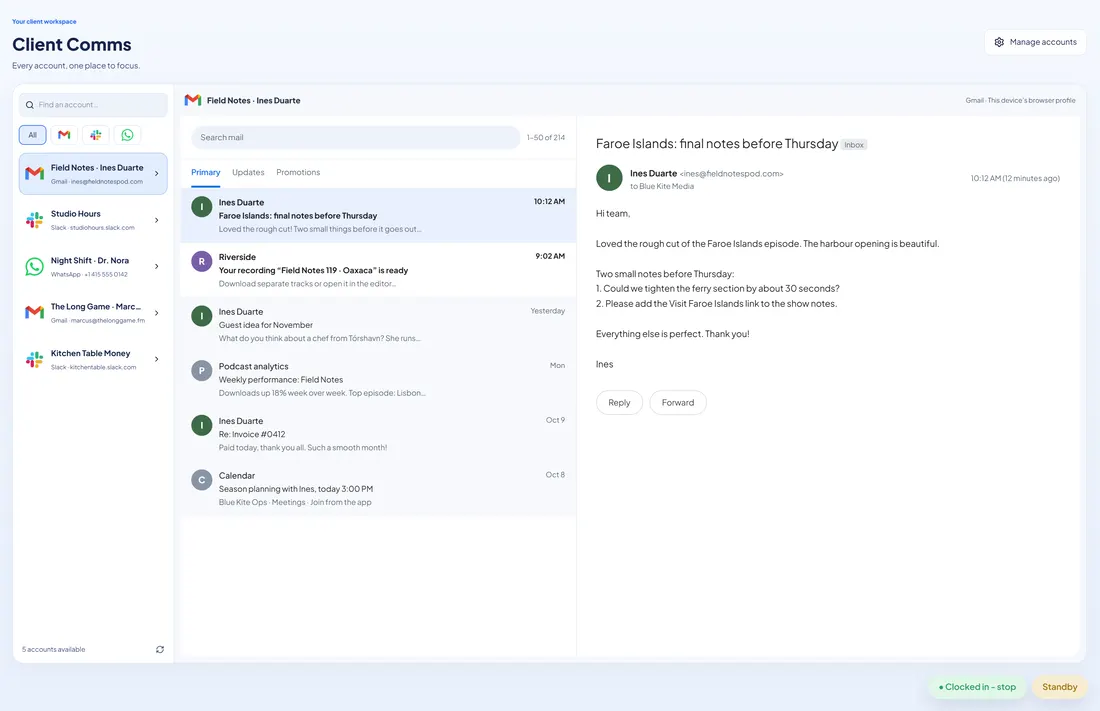The height and width of the screenshot is (711, 1100).
Task: Click the Riverside sender avatar
Action: [201, 261]
